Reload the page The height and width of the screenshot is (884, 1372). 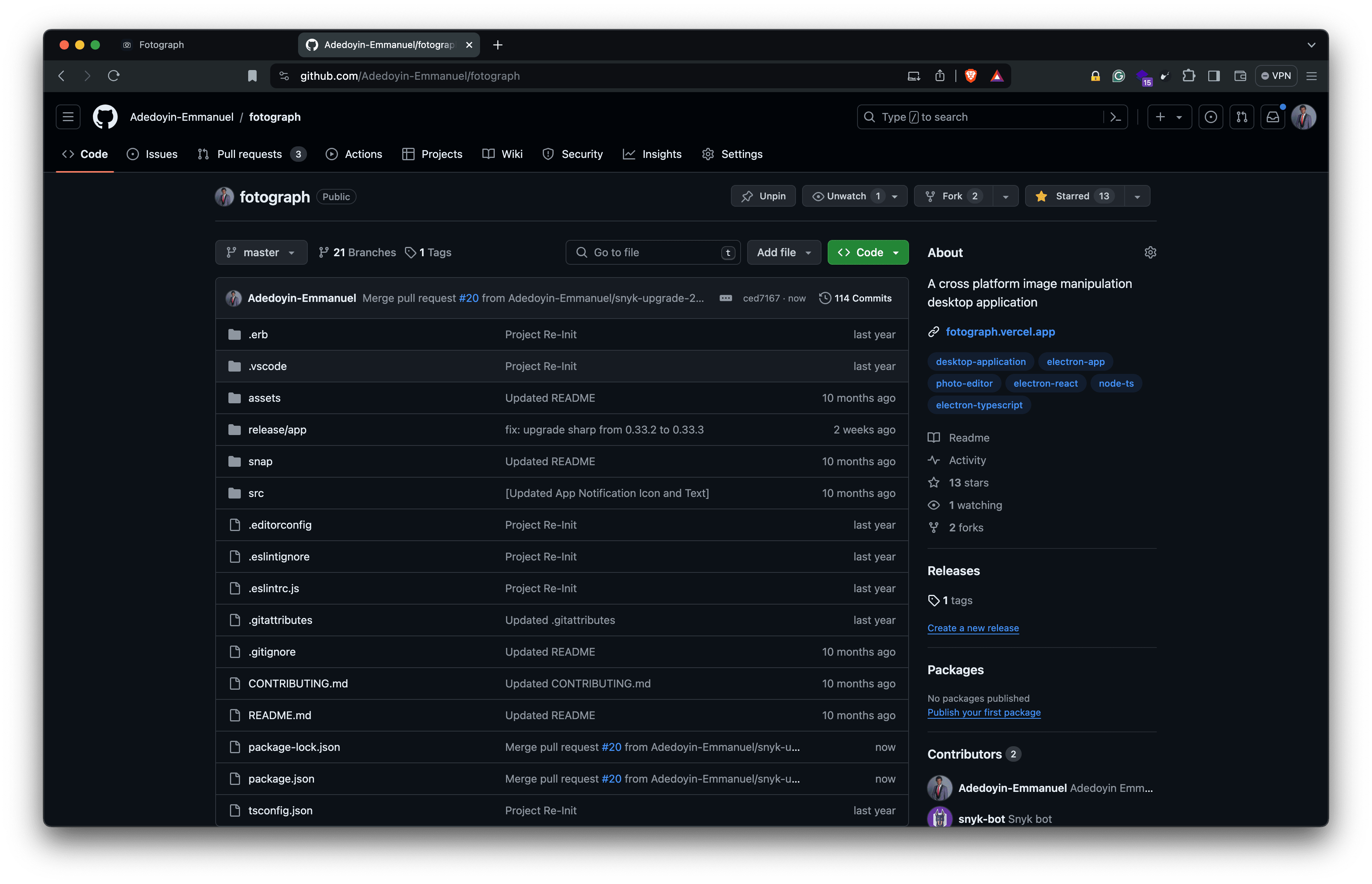pyautogui.click(x=114, y=76)
